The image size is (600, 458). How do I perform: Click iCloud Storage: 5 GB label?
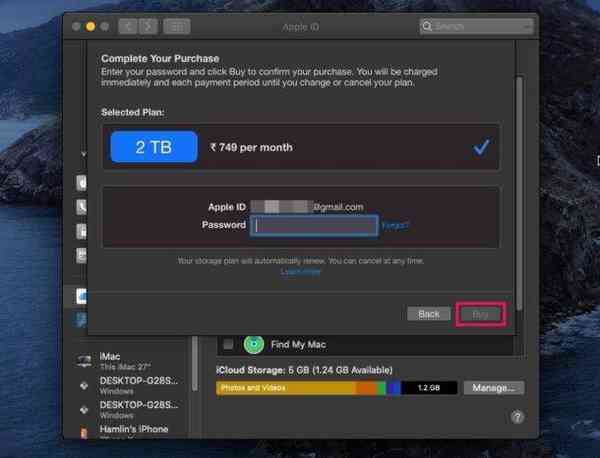click(x=305, y=370)
